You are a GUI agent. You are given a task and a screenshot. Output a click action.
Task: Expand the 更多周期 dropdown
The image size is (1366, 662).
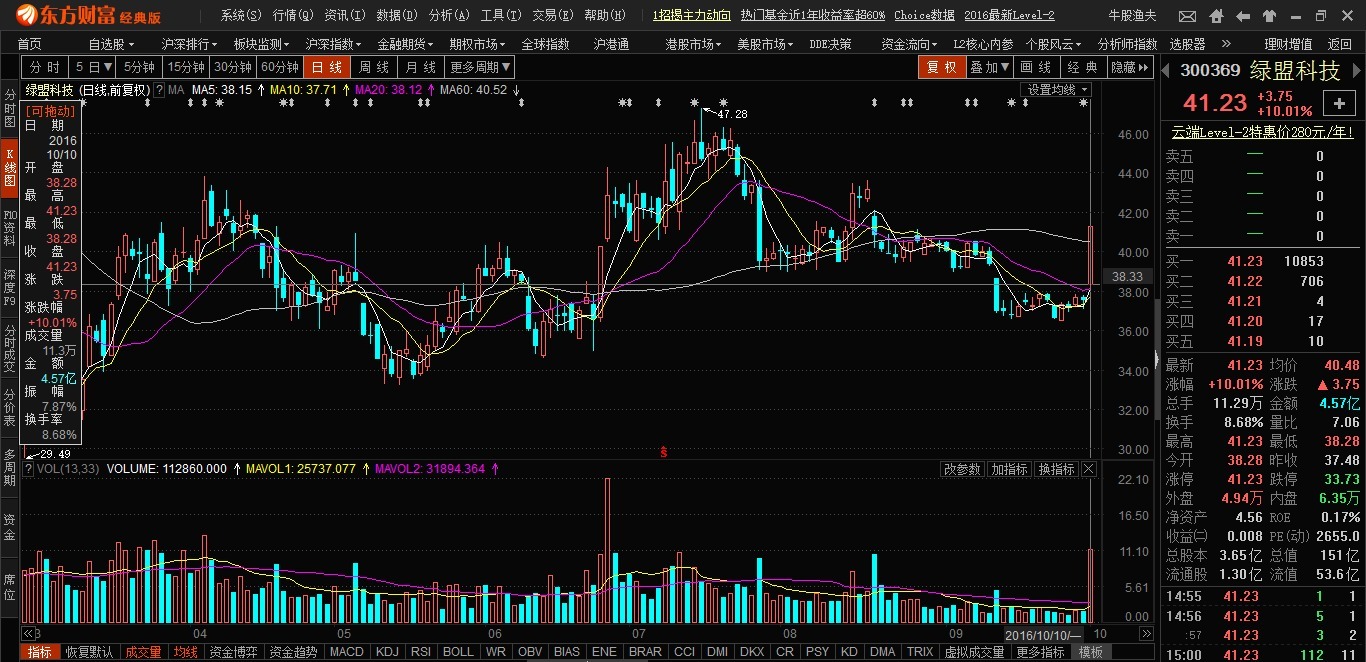tap(480, 67)
